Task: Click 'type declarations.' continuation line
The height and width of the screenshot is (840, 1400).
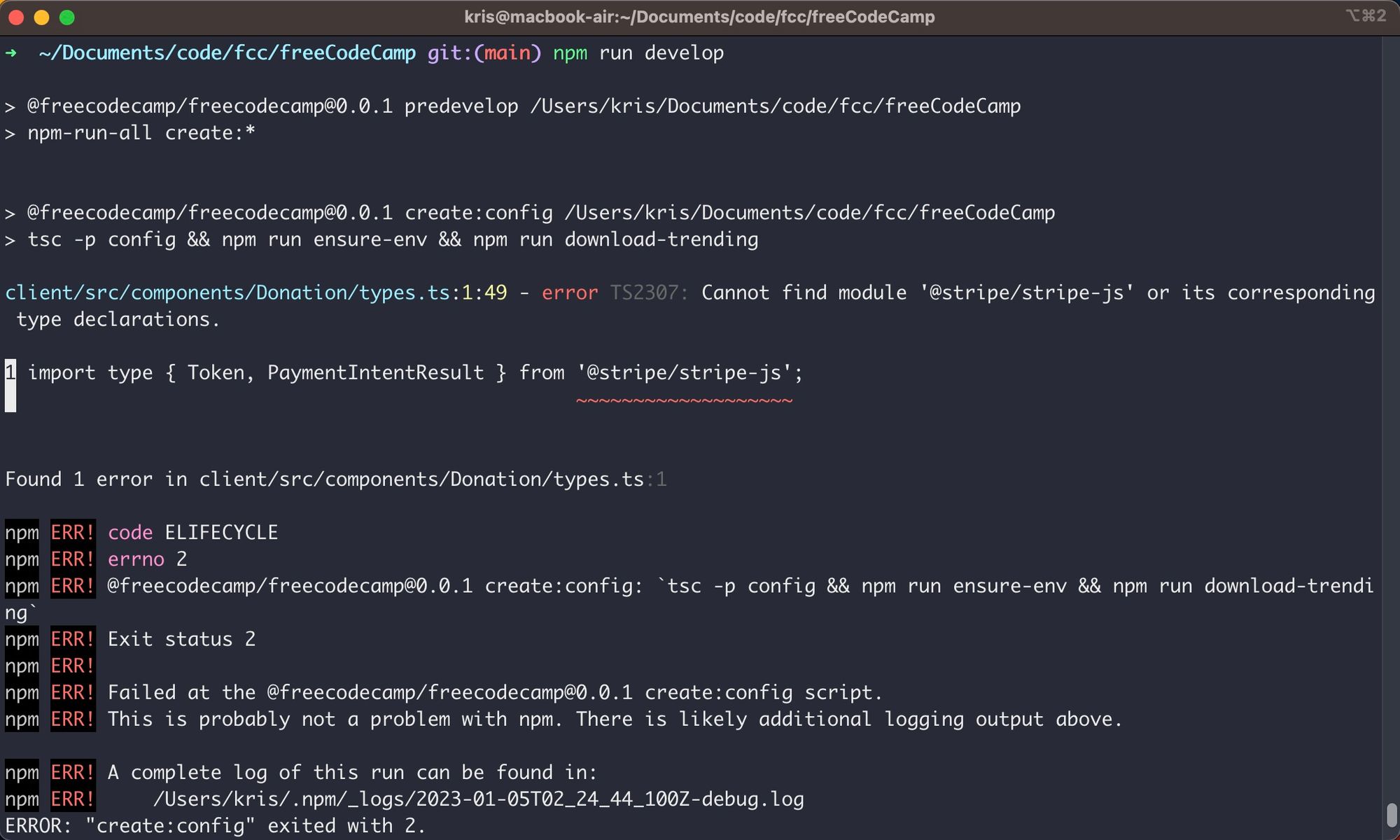Action: (x=118, y=319)
